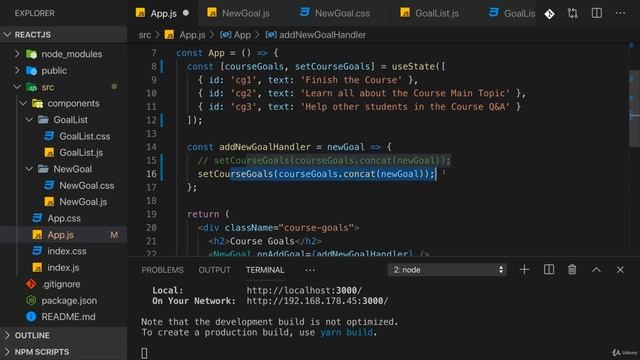Maximize terminal panel with up chevron
The image size is (640, 360).
tap(596, 269)
